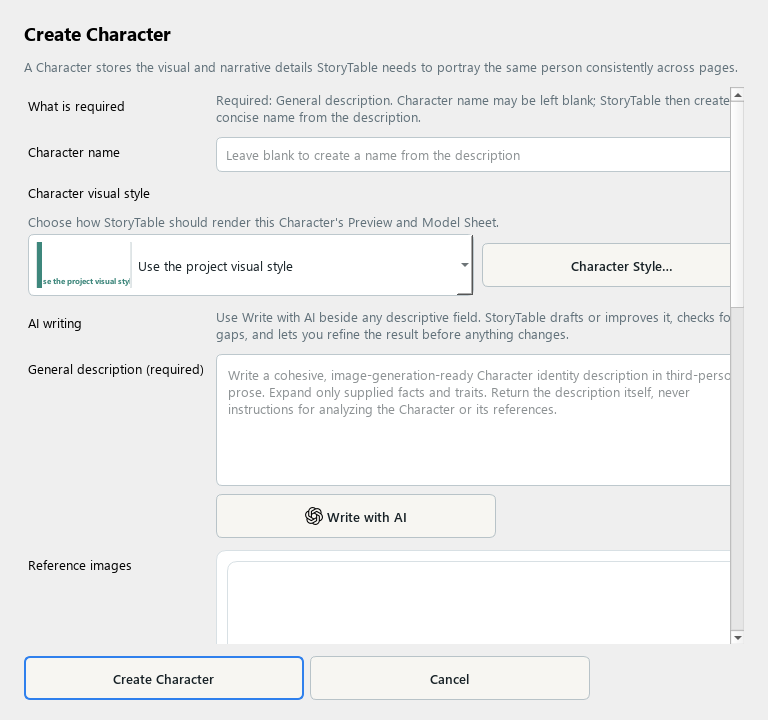Click the 'Choose how StoryTable should render' hint text
768x720 pixels.
[264, 222]
